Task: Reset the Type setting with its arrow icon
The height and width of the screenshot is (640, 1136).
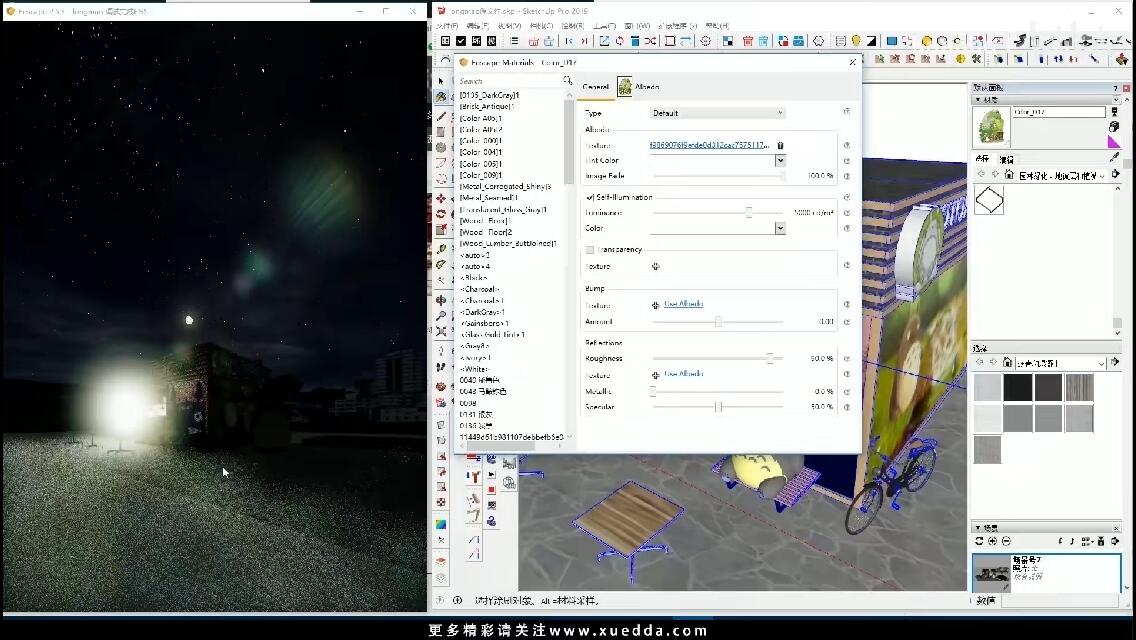Action: [x=847, y=112]
